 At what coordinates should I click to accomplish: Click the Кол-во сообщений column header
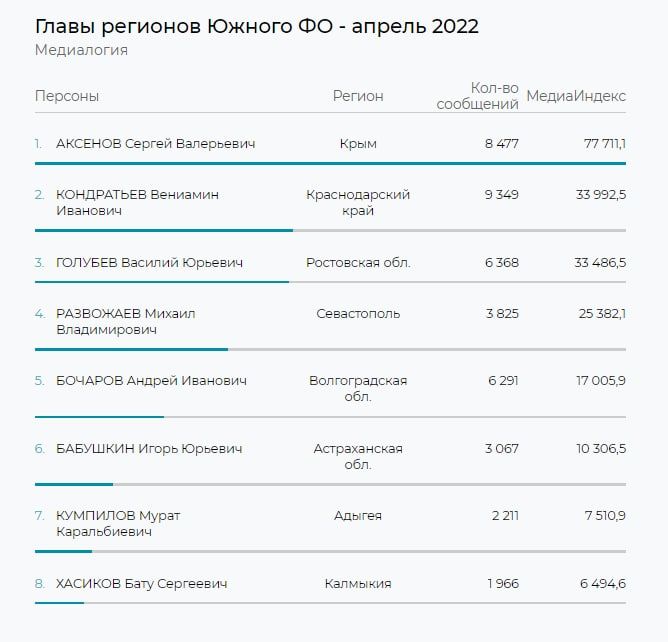click(x=478, y=96)
